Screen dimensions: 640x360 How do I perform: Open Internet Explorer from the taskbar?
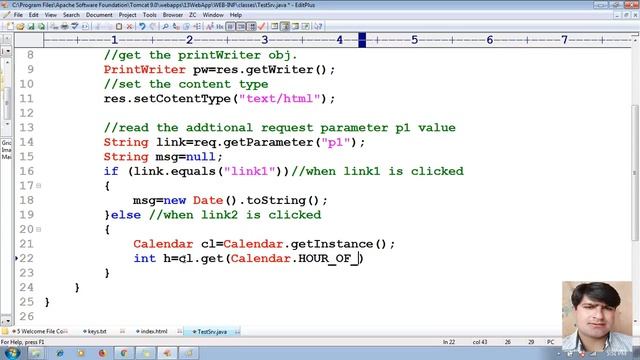coord(60,353)
